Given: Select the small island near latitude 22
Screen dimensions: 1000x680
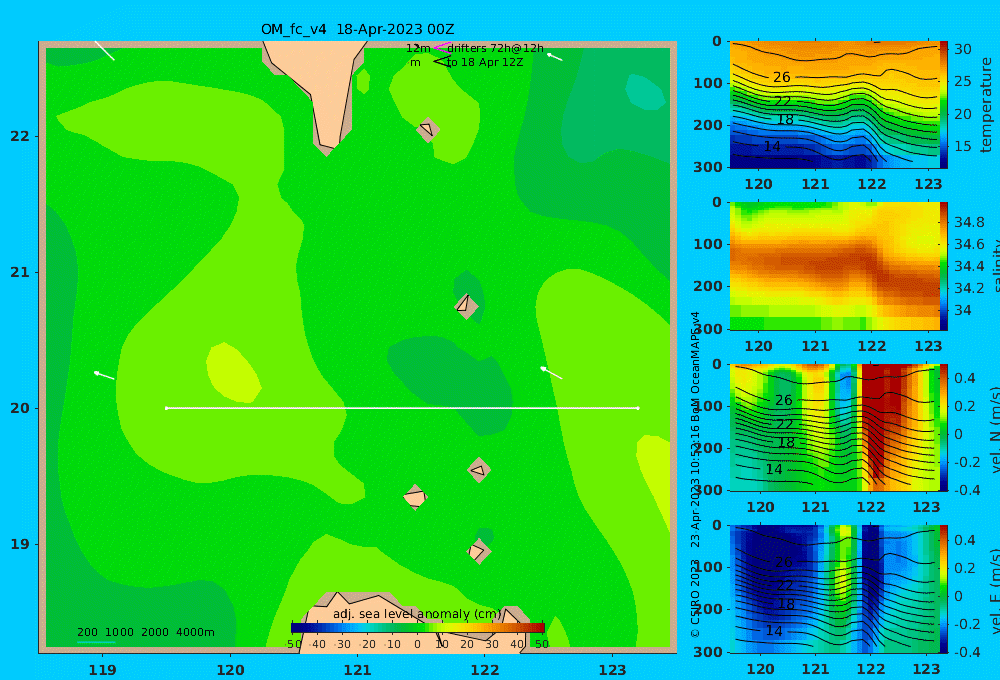Looking at the screenshot, I should [x=427, y=129].
